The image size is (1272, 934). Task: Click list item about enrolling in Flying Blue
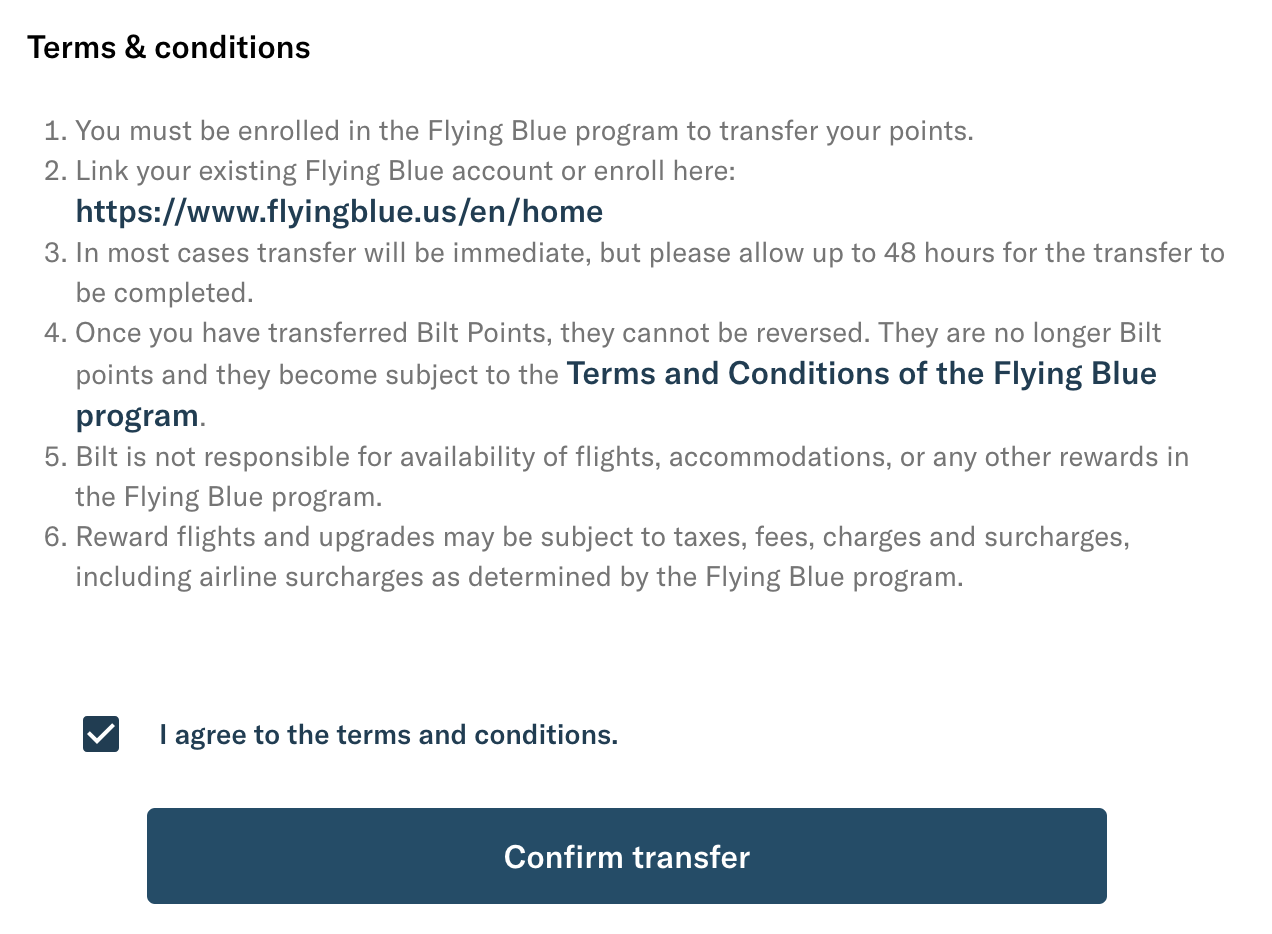(x=524, y=130)
